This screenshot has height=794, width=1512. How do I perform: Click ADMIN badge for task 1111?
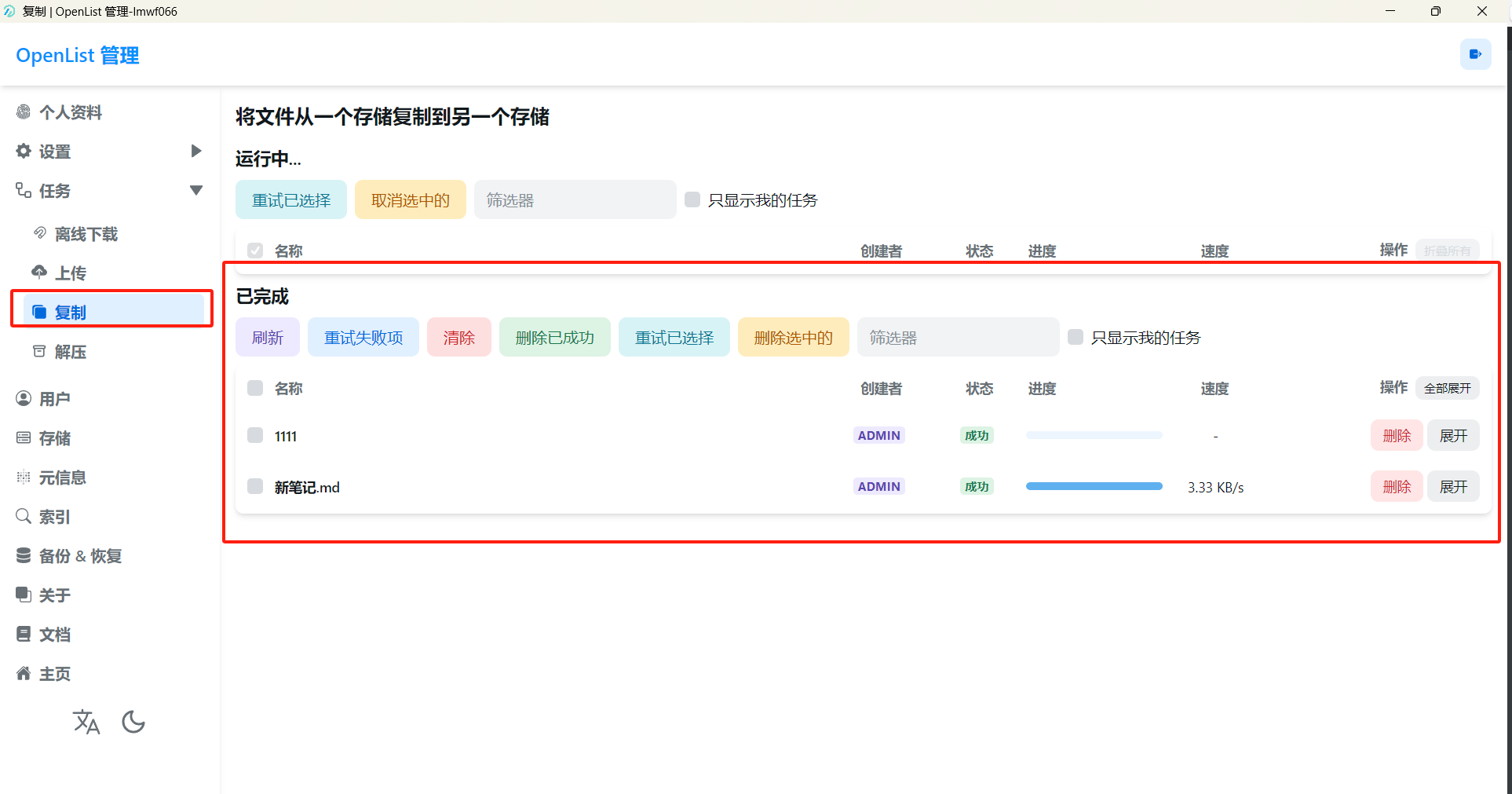pos(879,435)
